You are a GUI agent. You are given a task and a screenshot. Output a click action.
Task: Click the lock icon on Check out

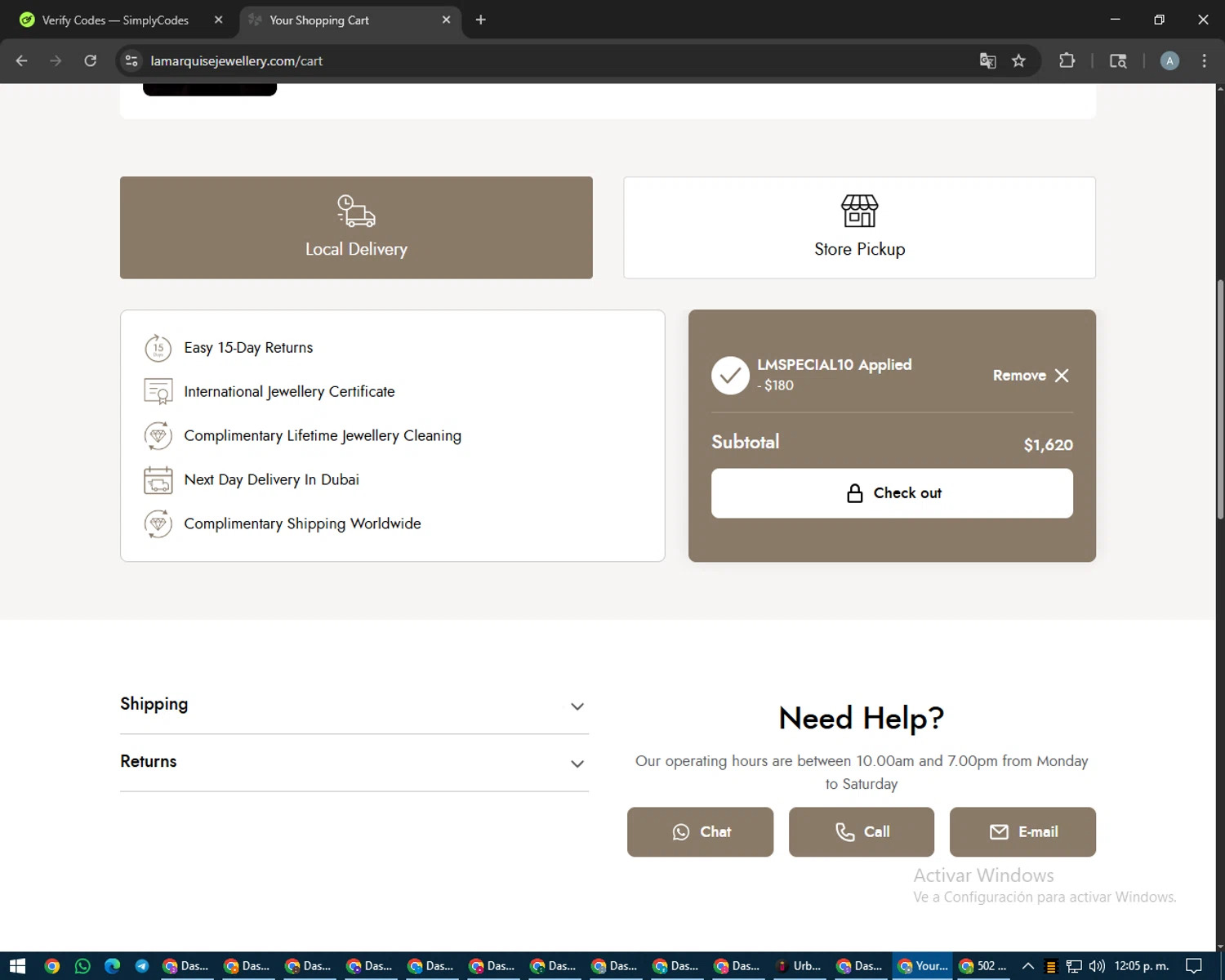pos(854,492)
